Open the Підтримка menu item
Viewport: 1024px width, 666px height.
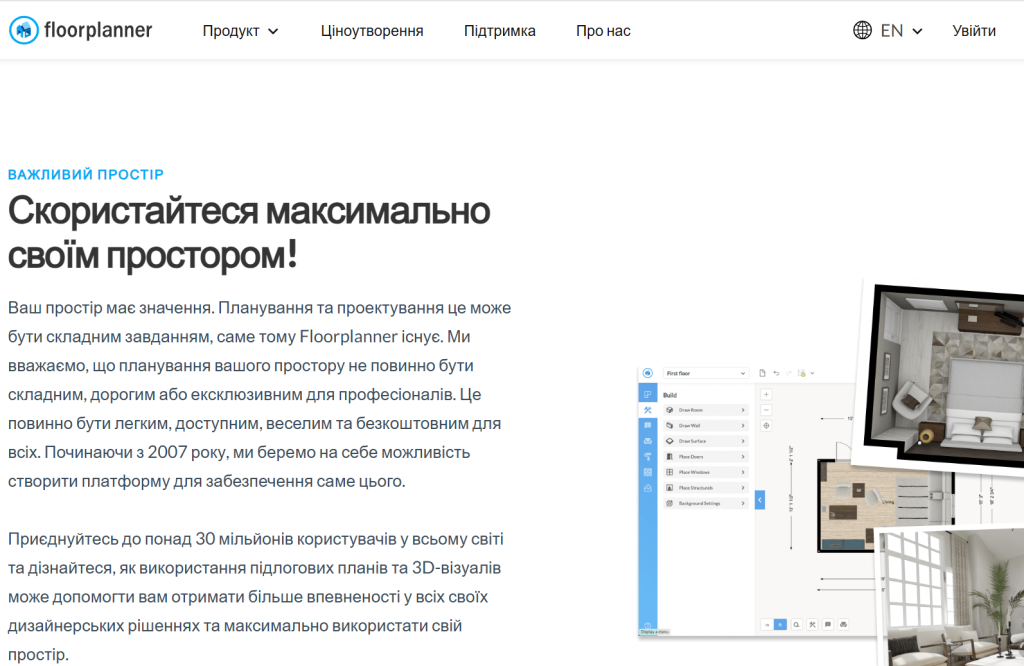tap(500, 31)
